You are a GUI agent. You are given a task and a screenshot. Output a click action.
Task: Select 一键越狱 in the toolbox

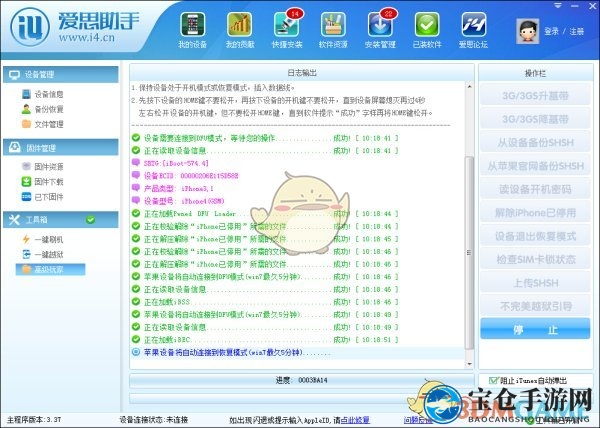coord(42,254)
